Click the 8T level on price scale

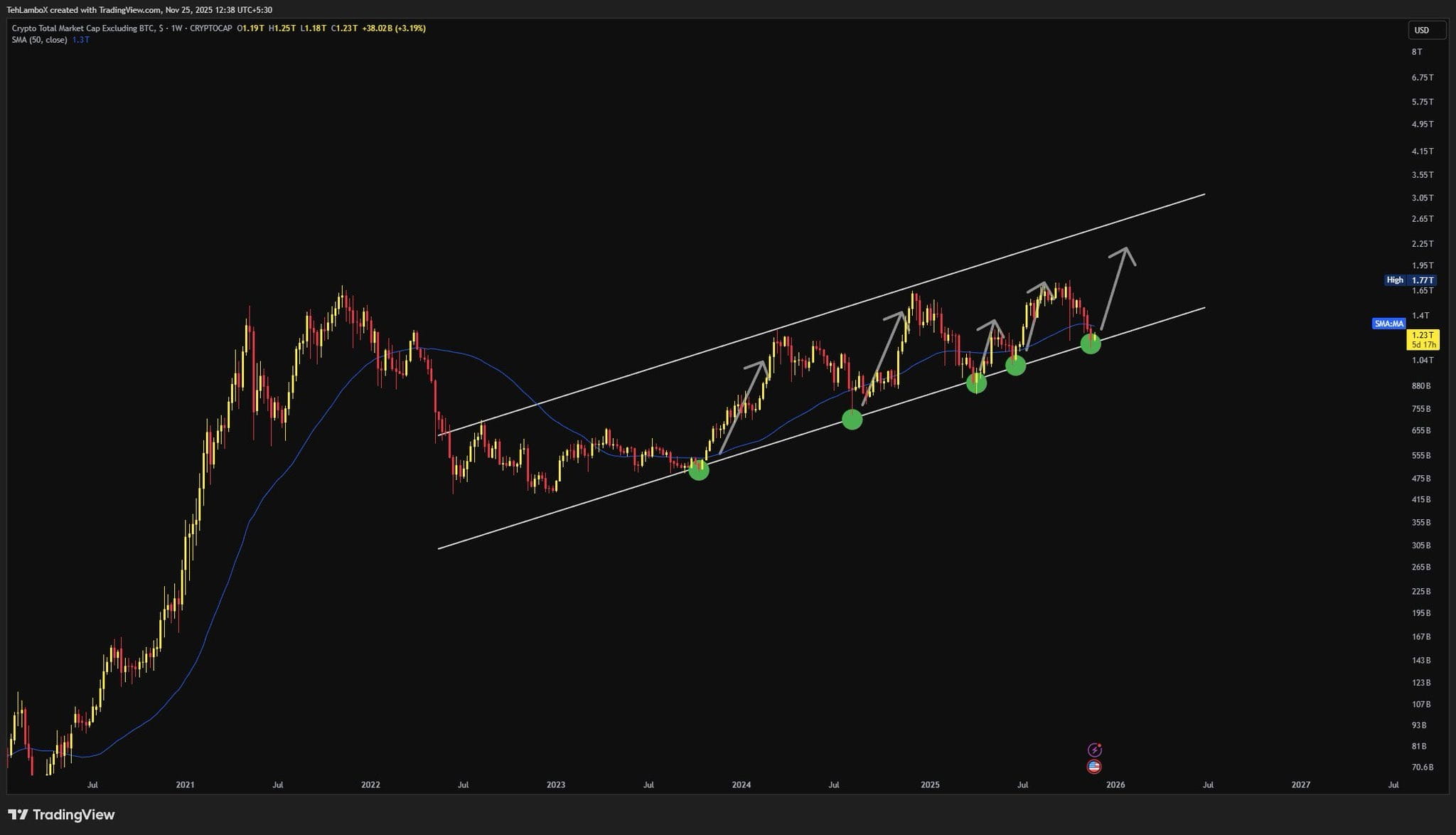point(1417,52)
